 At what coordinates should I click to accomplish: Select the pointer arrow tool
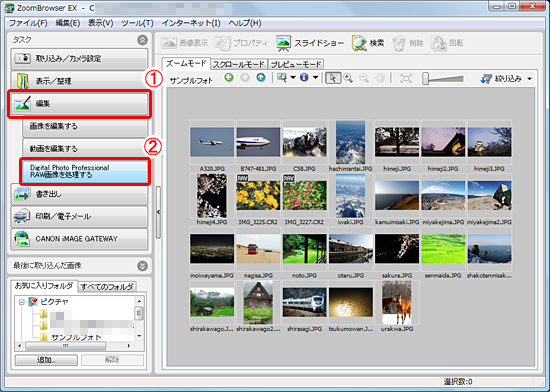[333, 78]
